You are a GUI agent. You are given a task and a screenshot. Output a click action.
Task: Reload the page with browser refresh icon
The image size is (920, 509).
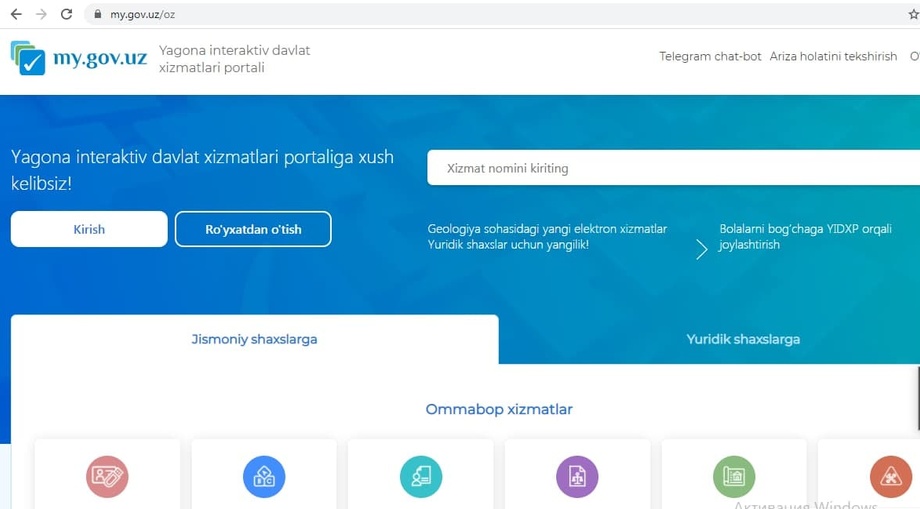[66, 14]
